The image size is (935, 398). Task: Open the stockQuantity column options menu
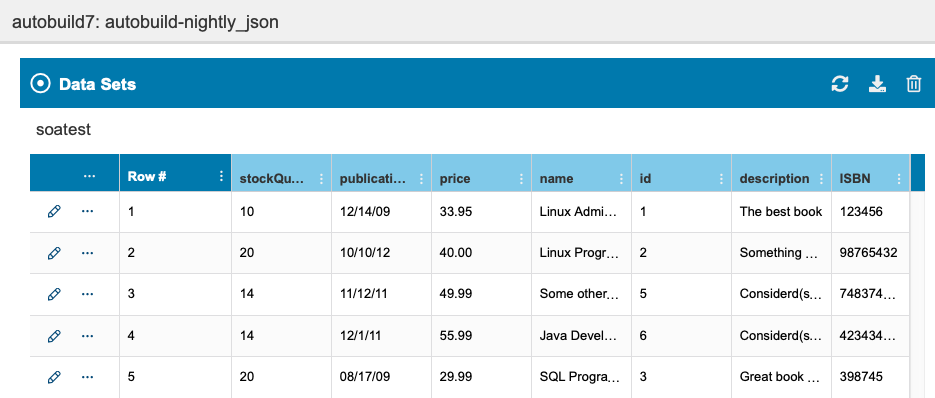(321, 178)
